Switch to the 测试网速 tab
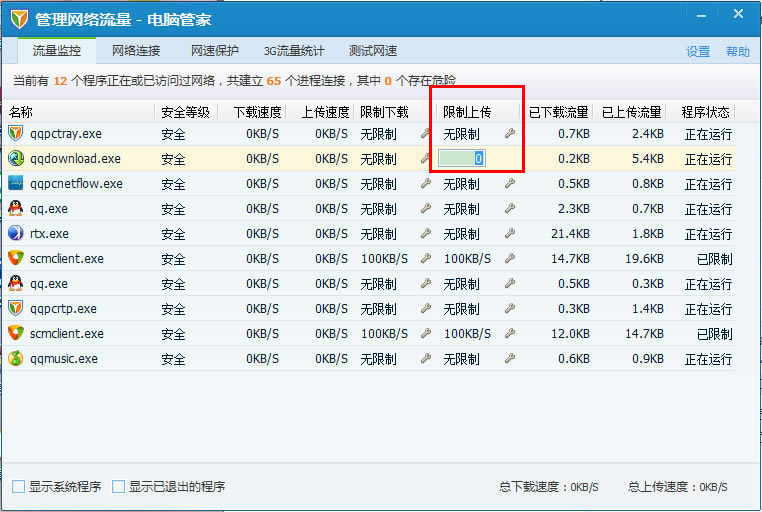 point(373,51)
